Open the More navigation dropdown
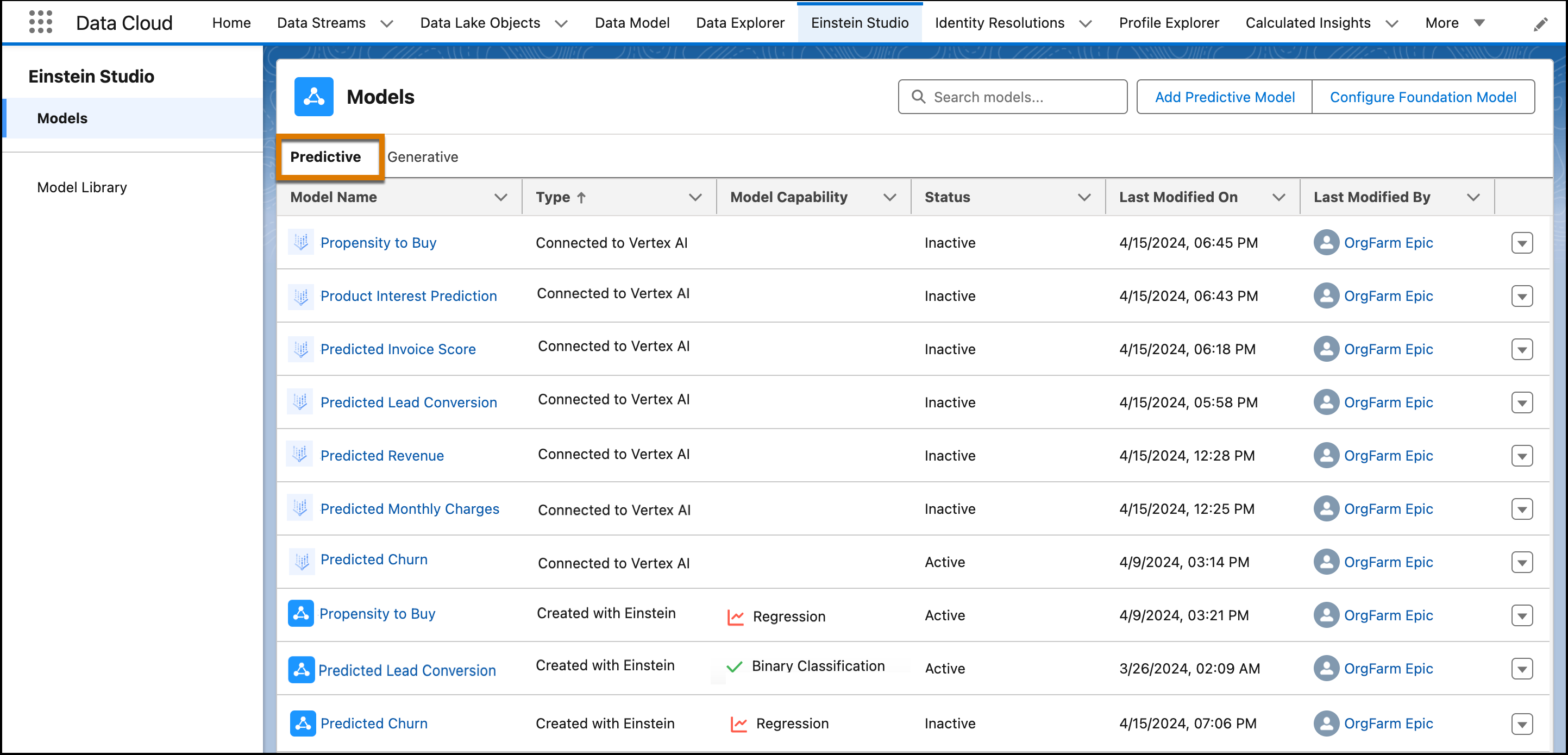 1479,23
